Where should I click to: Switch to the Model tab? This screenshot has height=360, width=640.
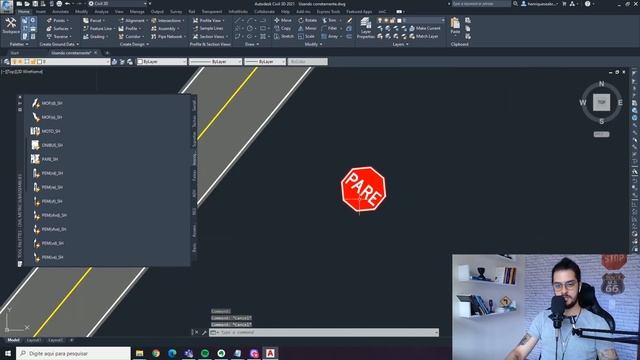tap(13, 340)
